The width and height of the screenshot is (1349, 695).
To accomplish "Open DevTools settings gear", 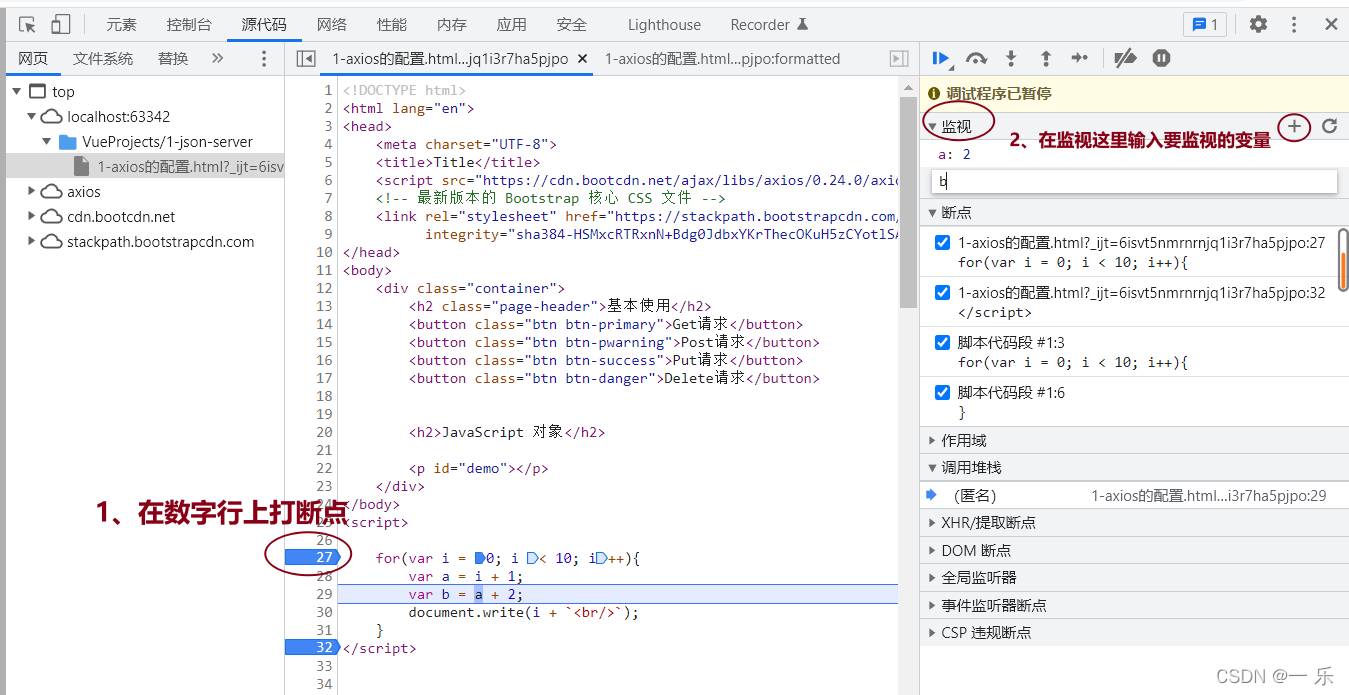I will click(x=1258, y=25).
